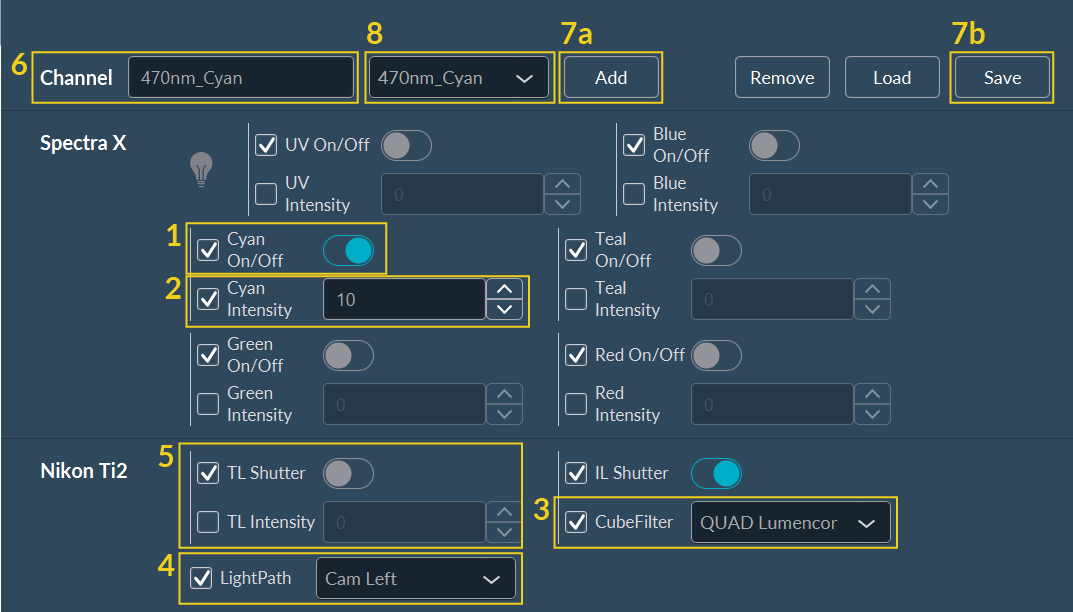Enable the Teal Intensity checkbox
1073x612 pixels.
click(x=576, y=298)
